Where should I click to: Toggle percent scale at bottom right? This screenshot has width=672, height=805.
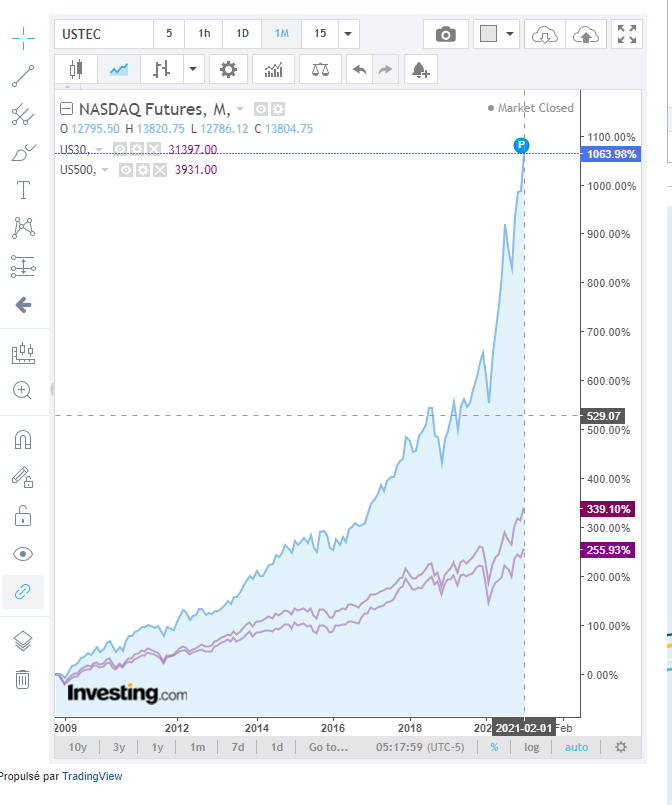click(494, 747)
